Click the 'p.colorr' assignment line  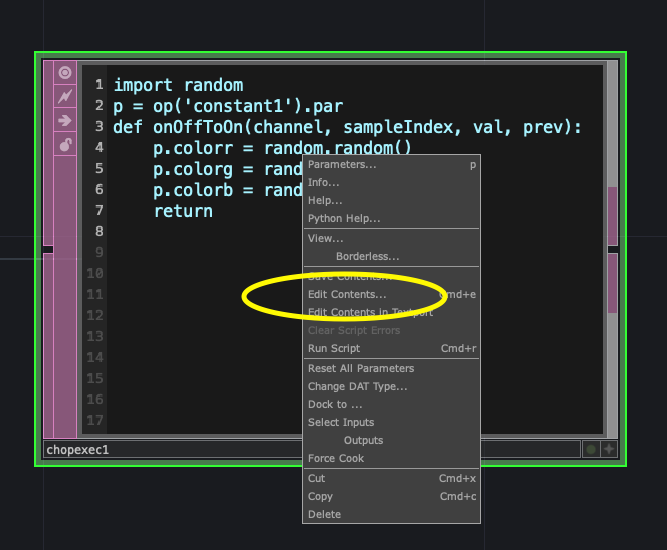click(x=282, y=148)
